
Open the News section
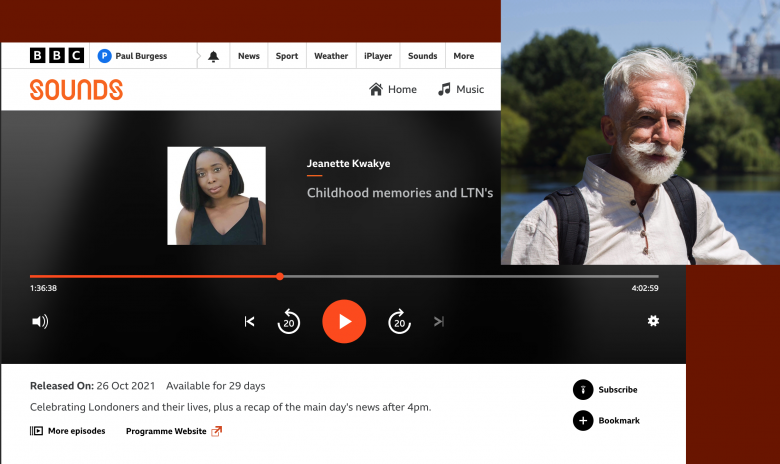(249, 56)
